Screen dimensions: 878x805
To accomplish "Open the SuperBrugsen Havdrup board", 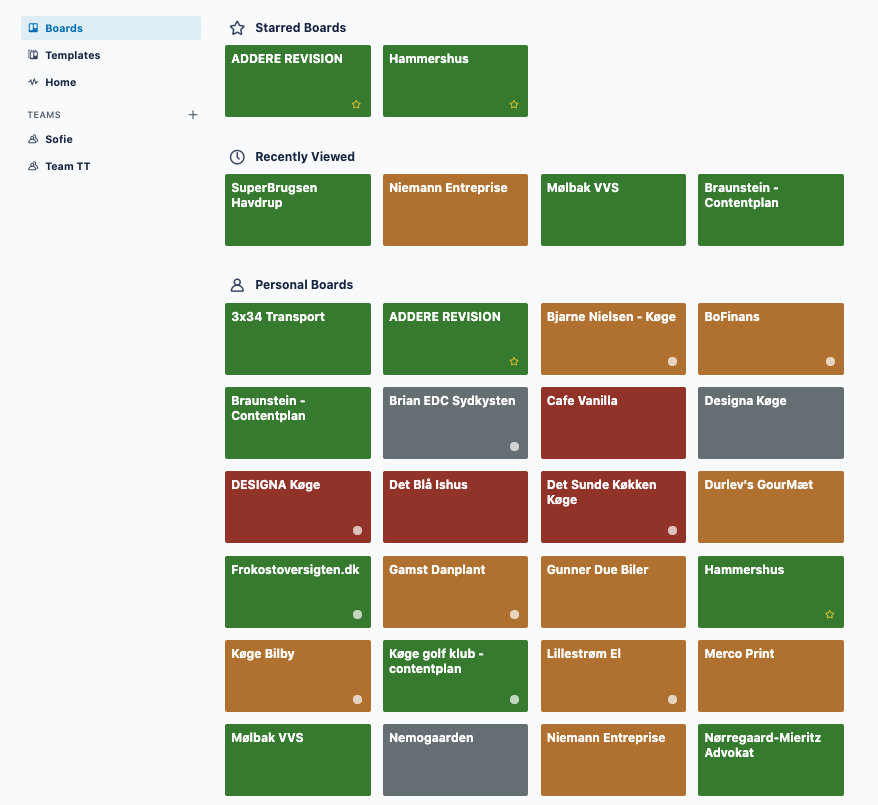I will [x=298, y=210].
